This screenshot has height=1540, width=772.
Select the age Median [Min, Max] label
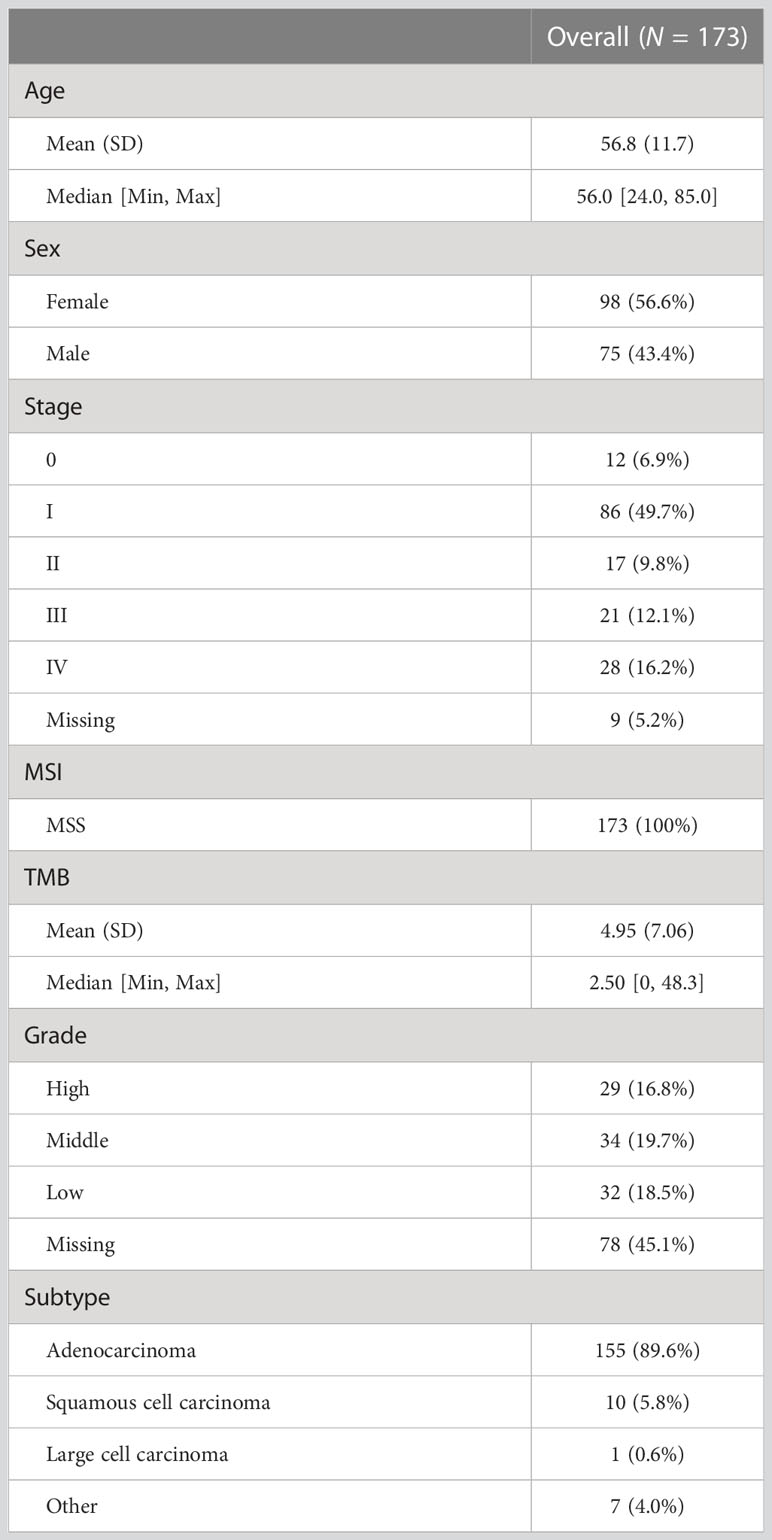tap(133, 196)
